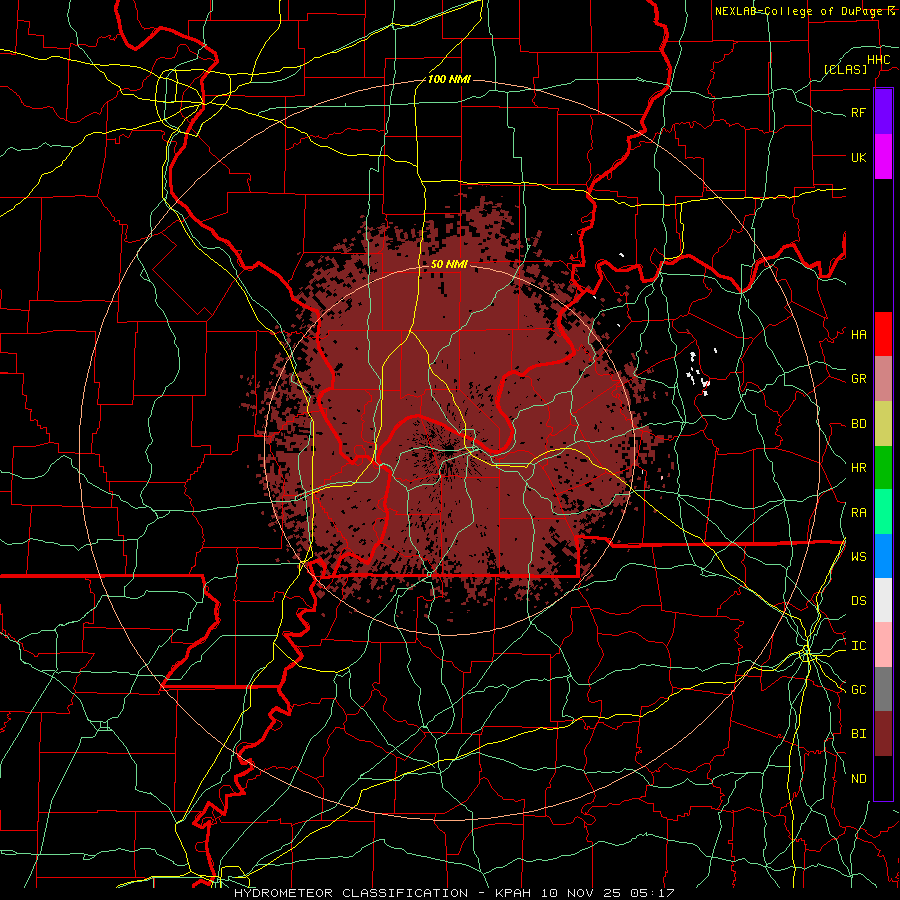The image size is (900, 900).
Task: Select the BD yellow-olive legend swatch
Action: pos(883,424)
